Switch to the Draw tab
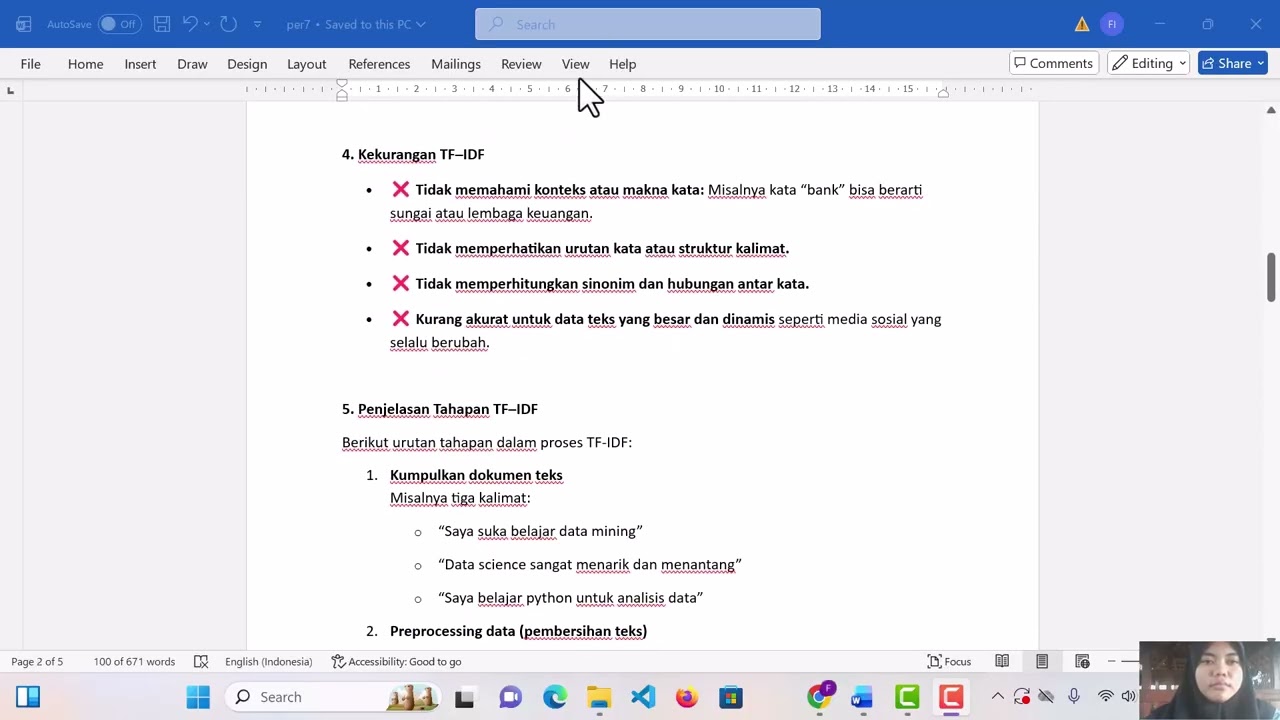This screenshot has width=1280, height=720. (x=192, y=64)
